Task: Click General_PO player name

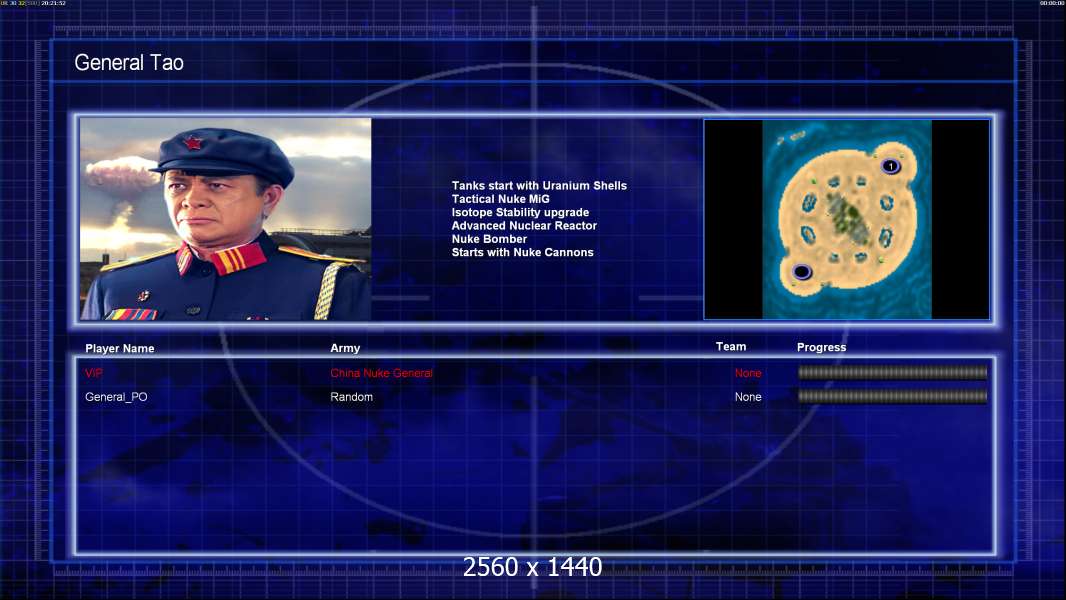Action: (116, 397)
